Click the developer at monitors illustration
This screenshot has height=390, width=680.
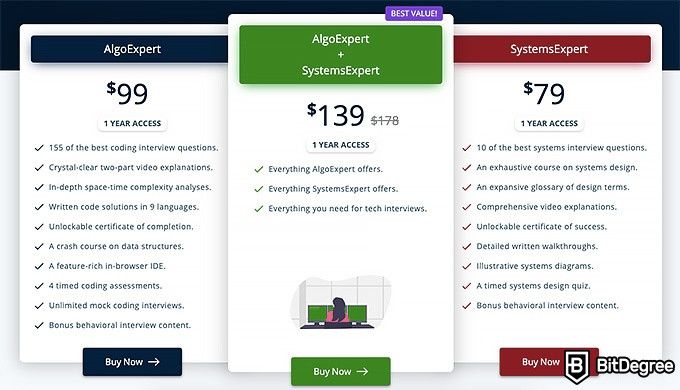[x=341, y=302]
